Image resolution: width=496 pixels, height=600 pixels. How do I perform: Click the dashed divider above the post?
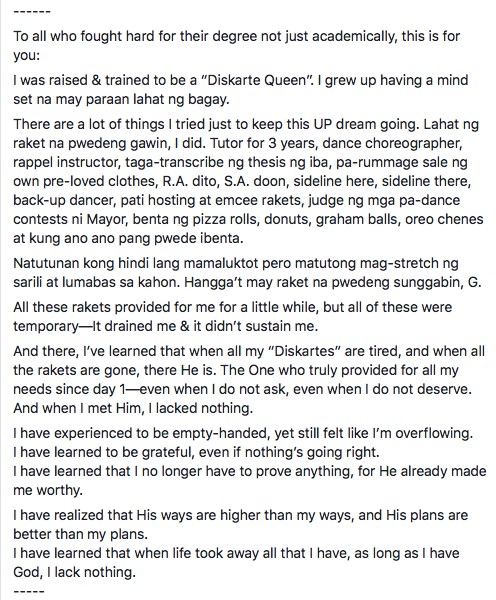point(32,11)
